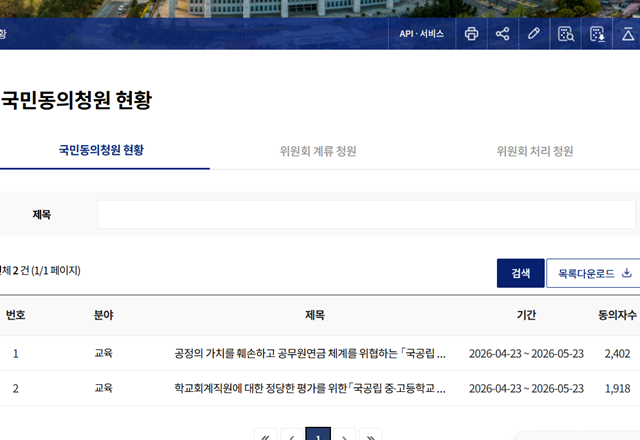Click the period cell of row 1
Viewport: 640px width, 440px height.
pos(526,353)
